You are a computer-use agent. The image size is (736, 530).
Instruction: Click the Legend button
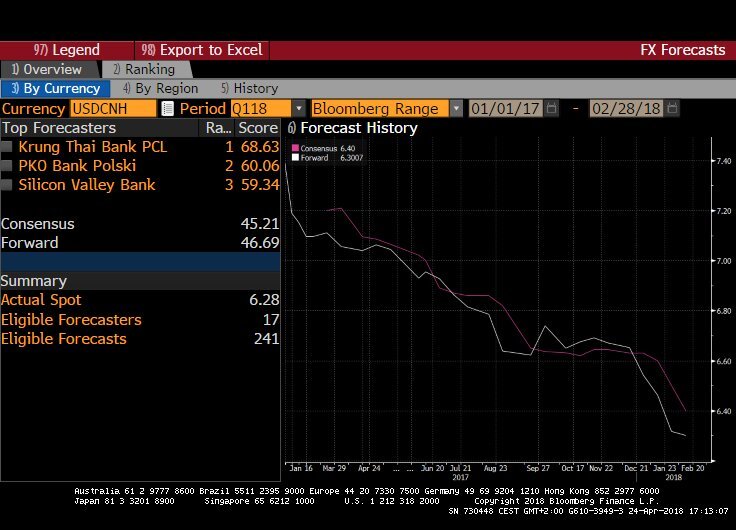click(x=66, y=50)
